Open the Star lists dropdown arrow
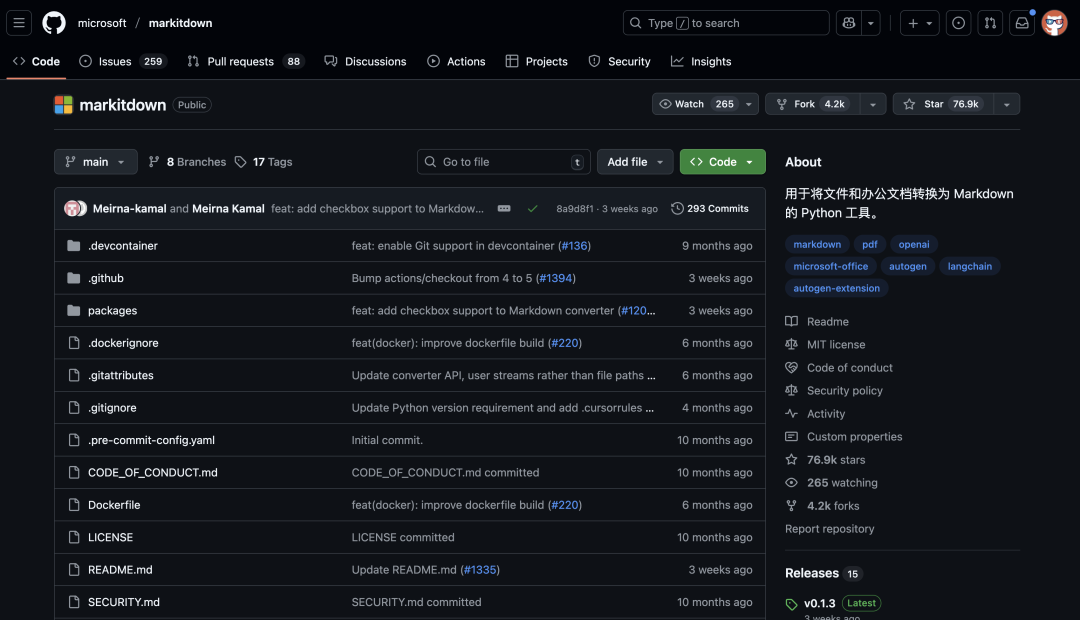Screen dimensions: 1080x620 coord(1006,104)
